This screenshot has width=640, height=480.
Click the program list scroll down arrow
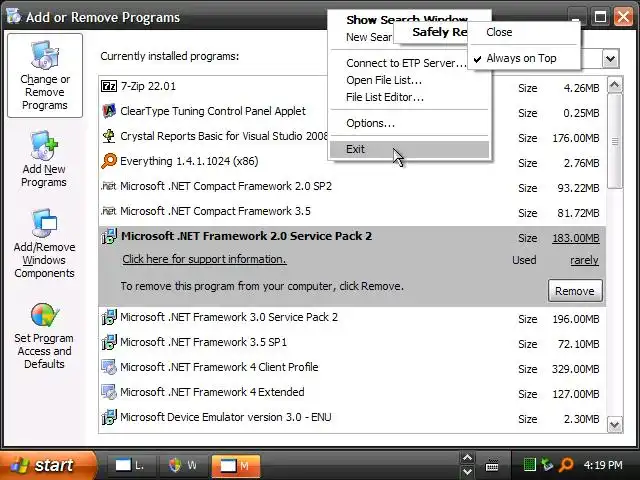click(x=615, y=424)
